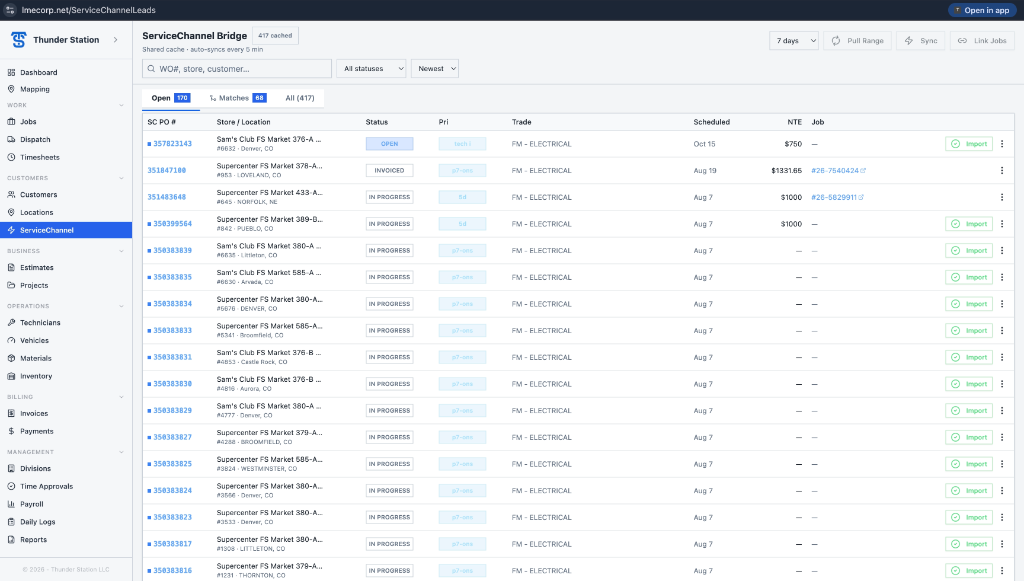
Task: Switch to the Matches tab
Action: (x=238, y=98)
